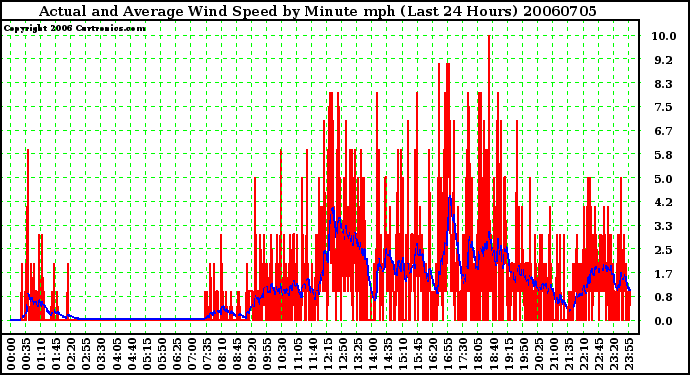Click the 03:30 time axis label
The image size is (690, 375).
(101, 354)
